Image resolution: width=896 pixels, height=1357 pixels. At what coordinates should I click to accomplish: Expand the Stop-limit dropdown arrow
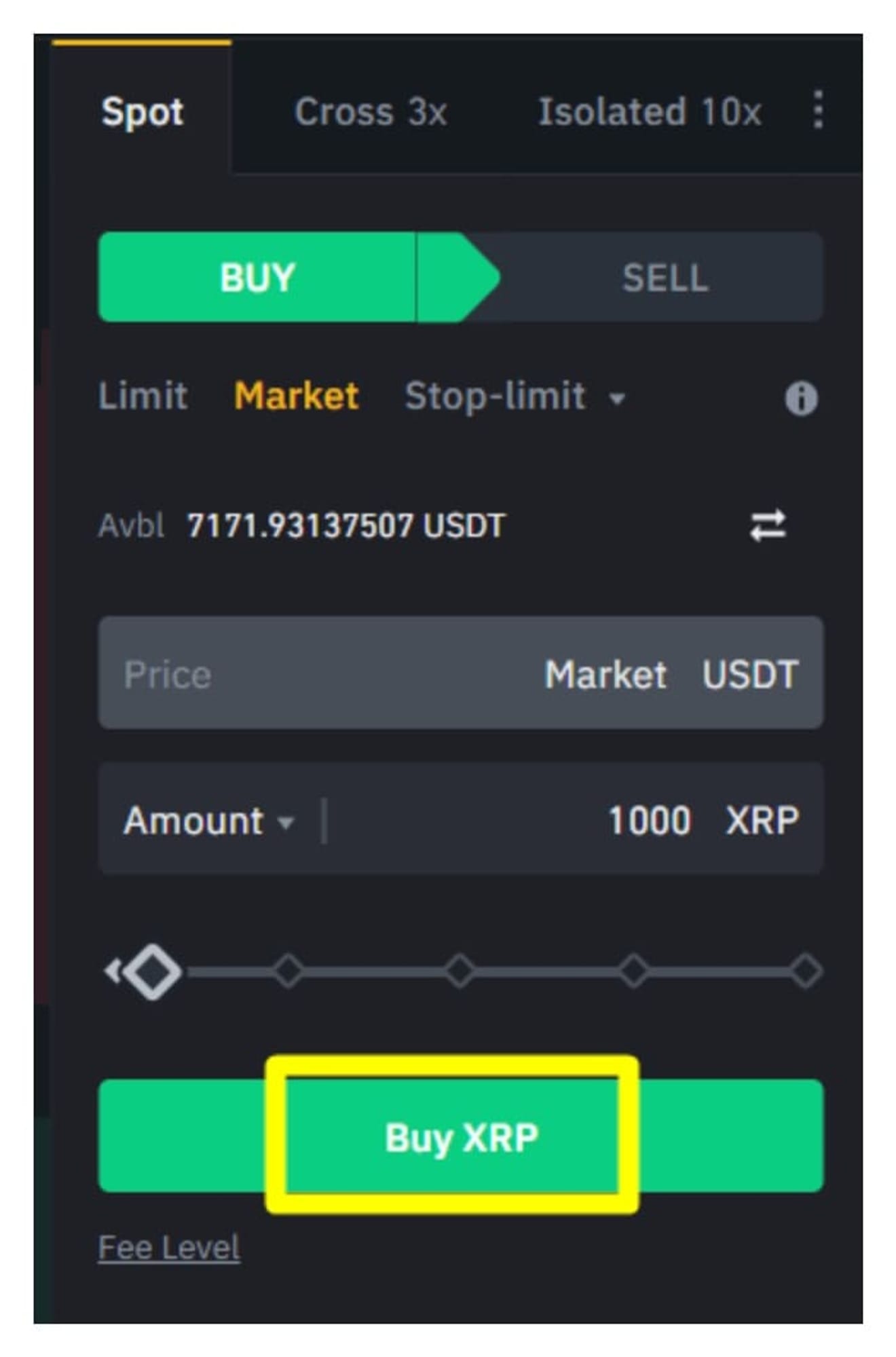[617, 398]
